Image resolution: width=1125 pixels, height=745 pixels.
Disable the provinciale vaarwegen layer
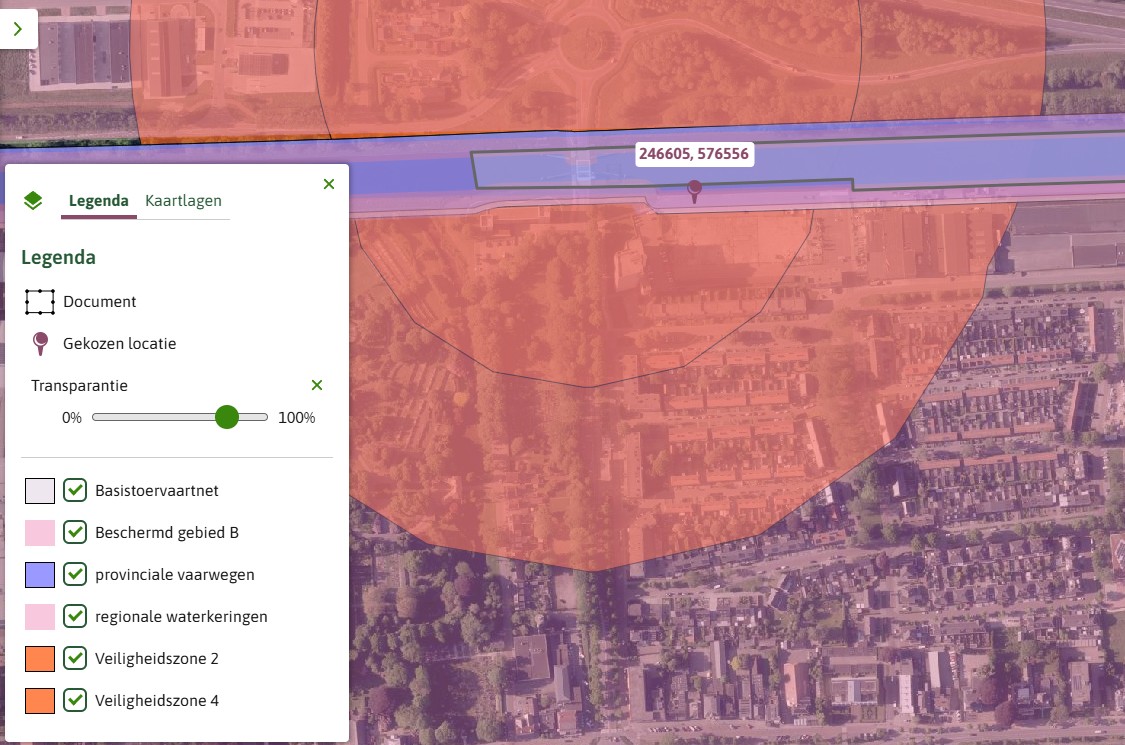(x=75, y=574)
